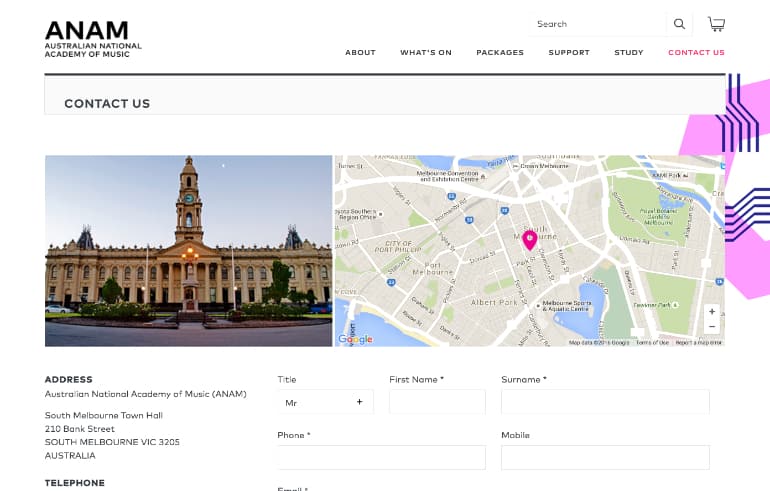
Task: Open the shopping cart icon
Action: point(716,24)
